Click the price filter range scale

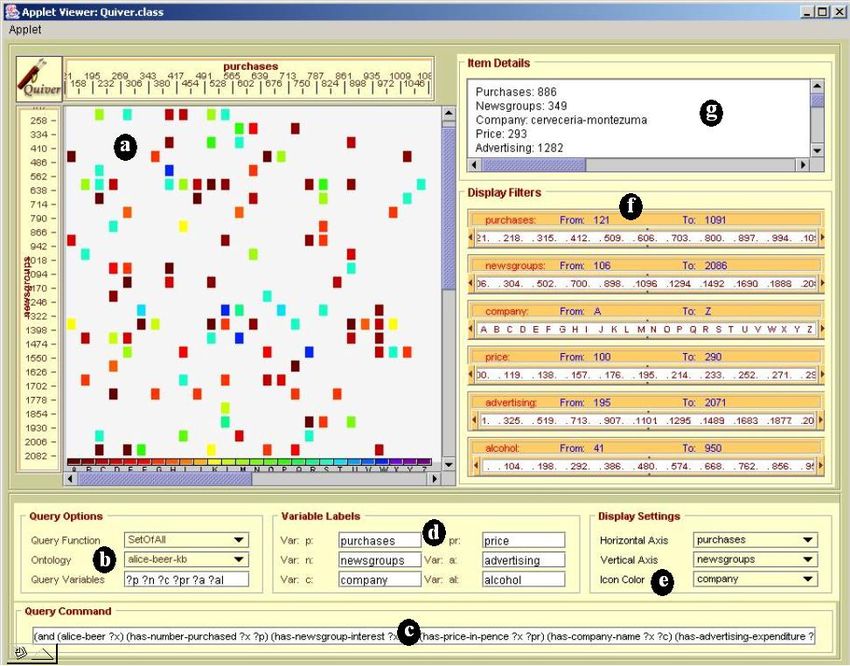pyautogui.click(x=646, y=374)
